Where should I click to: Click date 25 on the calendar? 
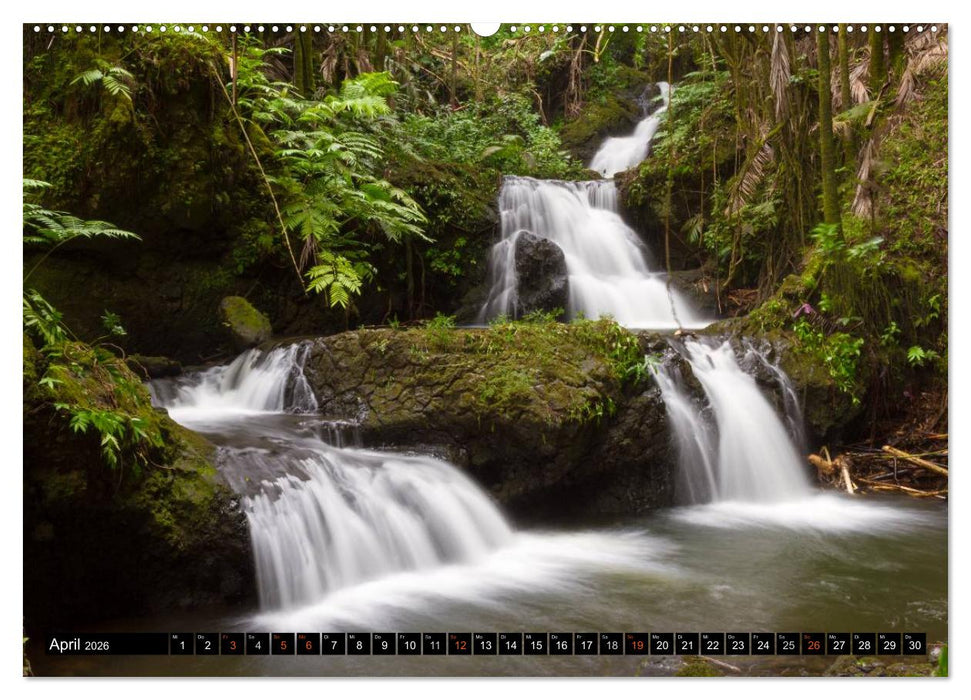coord(788,645)
